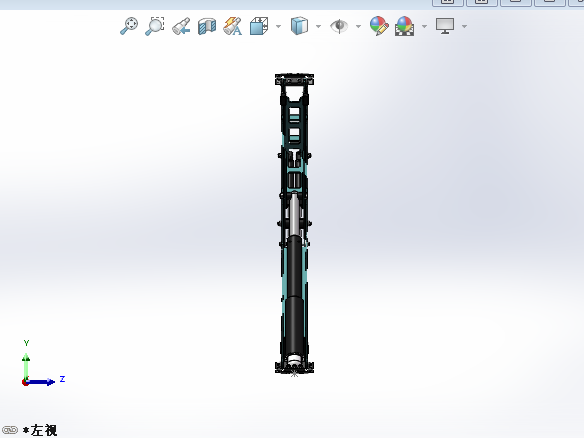584x438 pixels.
Task: Open the Apply Scene dropdown arrow
Action: (x=424, y=26)
